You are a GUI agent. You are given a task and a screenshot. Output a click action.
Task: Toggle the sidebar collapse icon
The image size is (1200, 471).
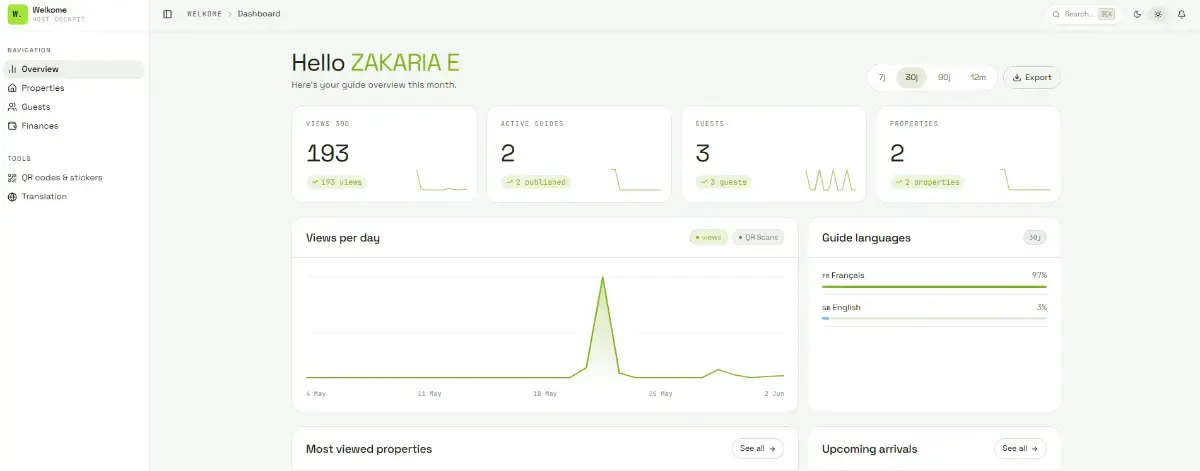click(167, 14)
